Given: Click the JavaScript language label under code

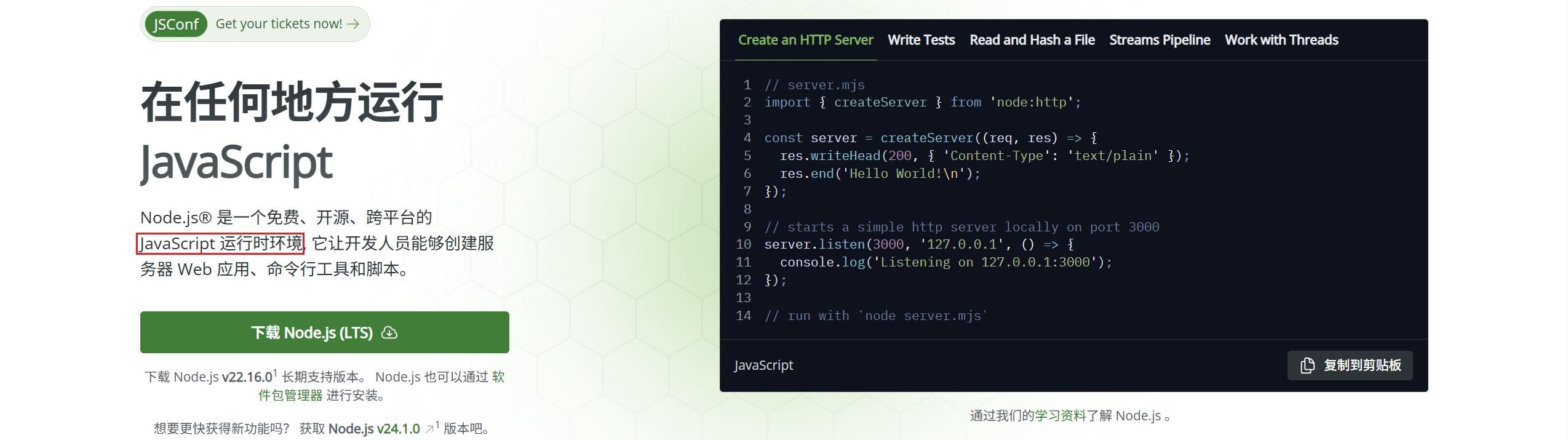Looking at the screenshot, I should point(763,366).
